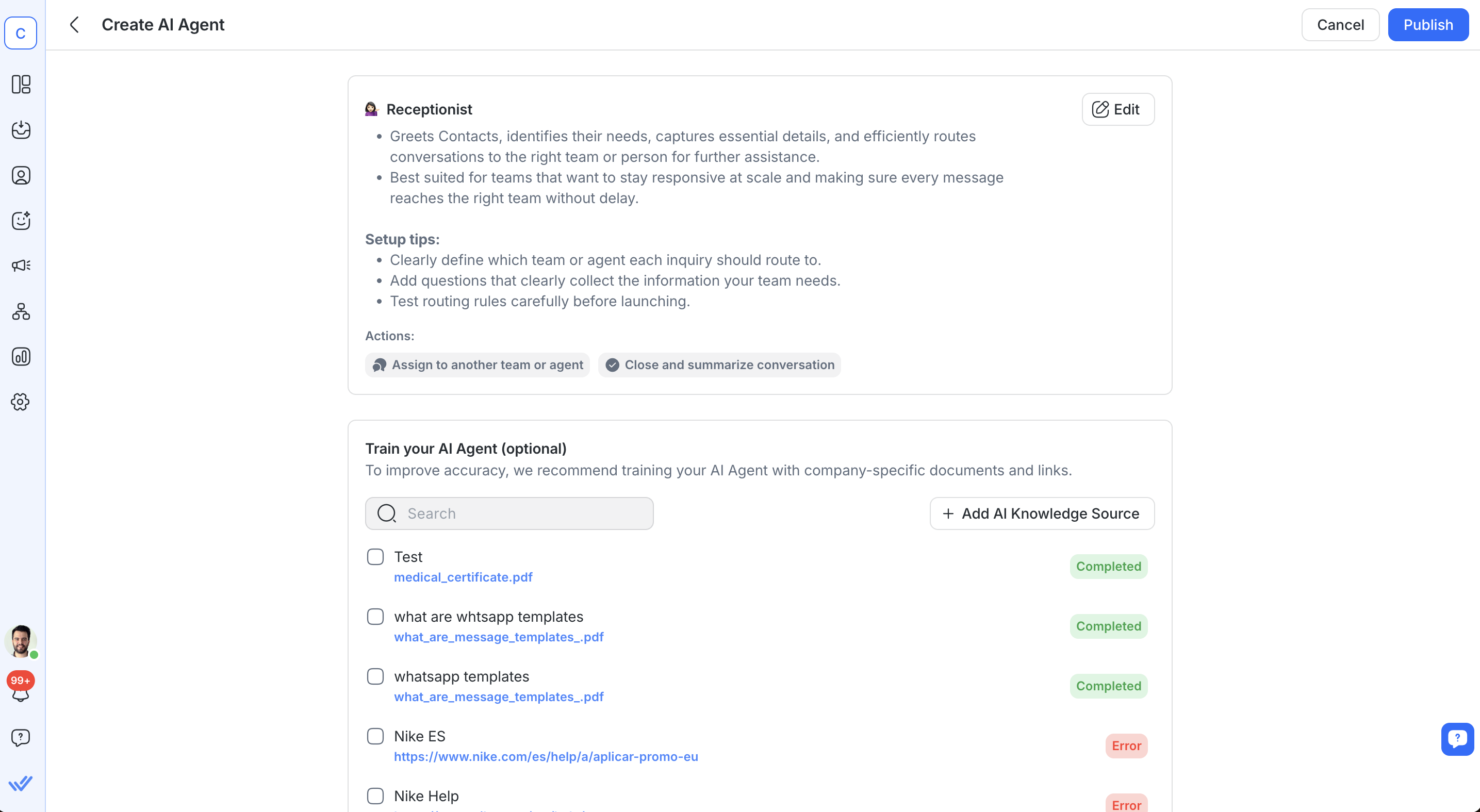Go back using the left arrow

[x=74, y=25]
